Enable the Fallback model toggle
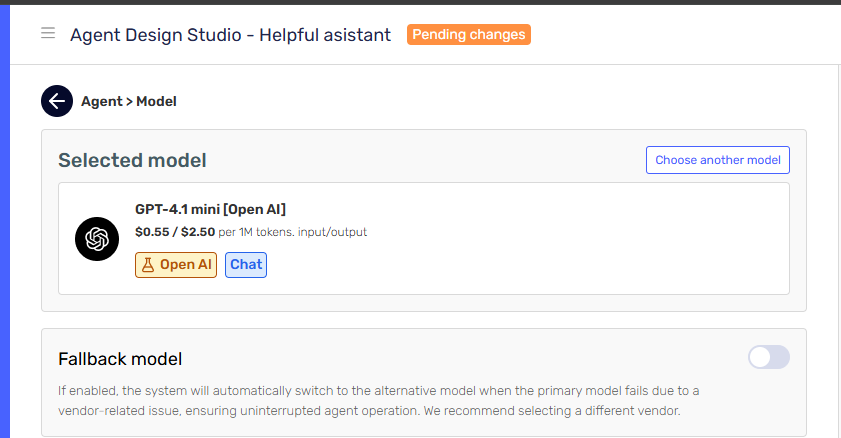Image resolution: width=841 pixels, height=438 pixels. click(768, 357)
